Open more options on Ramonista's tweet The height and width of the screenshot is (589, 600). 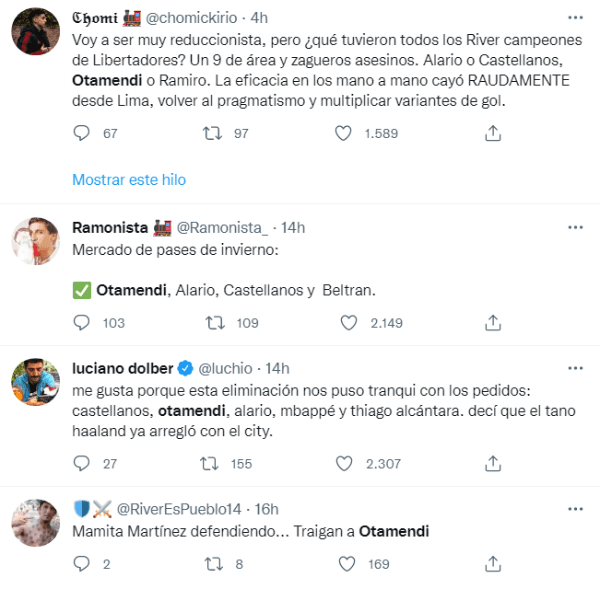(x=573, y=228)
